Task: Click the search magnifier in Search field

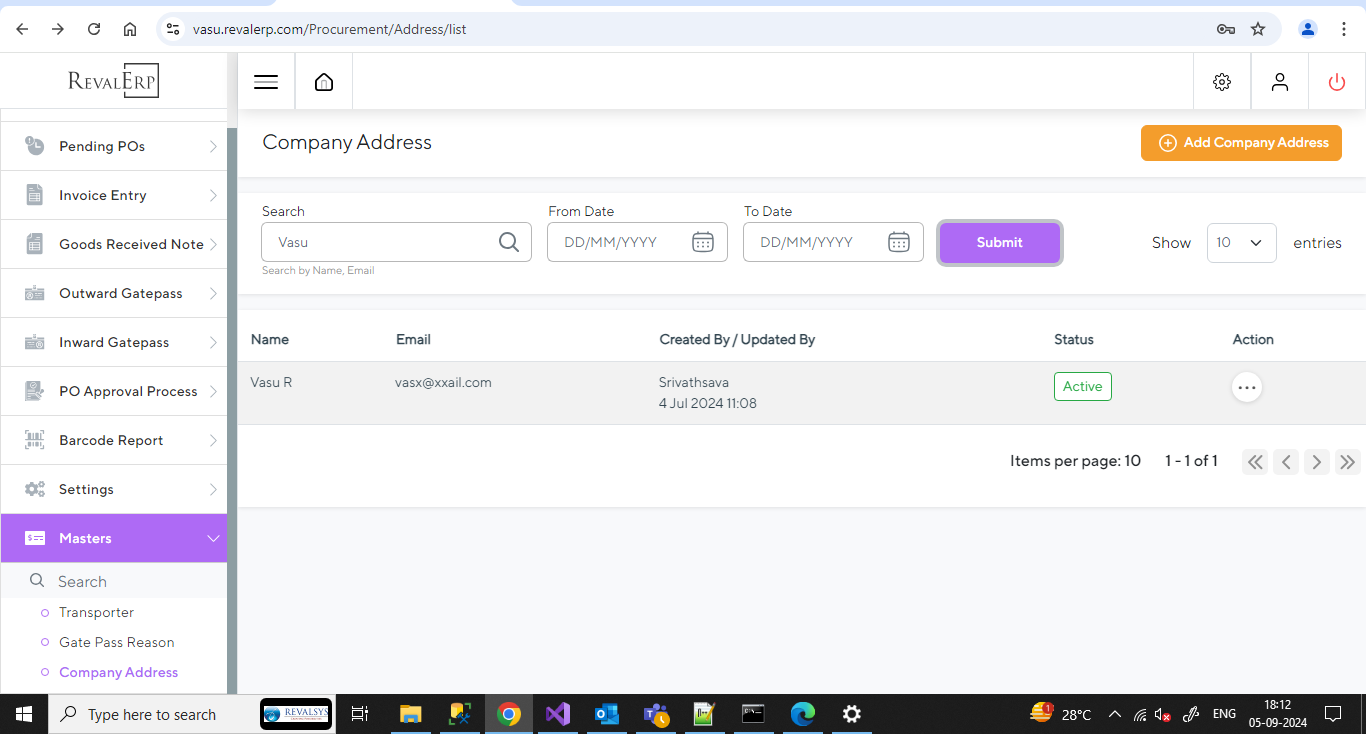Action: (x=508, y=242)
